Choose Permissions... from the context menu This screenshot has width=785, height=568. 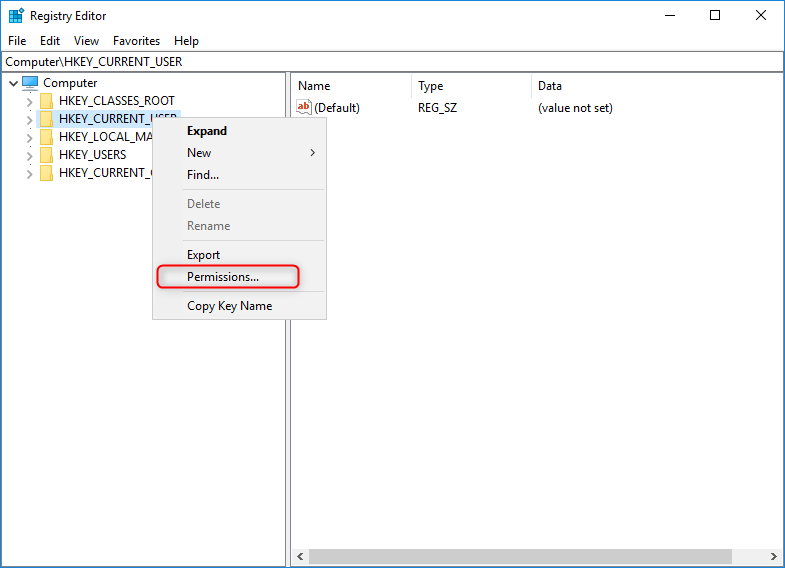pos(223,277)
